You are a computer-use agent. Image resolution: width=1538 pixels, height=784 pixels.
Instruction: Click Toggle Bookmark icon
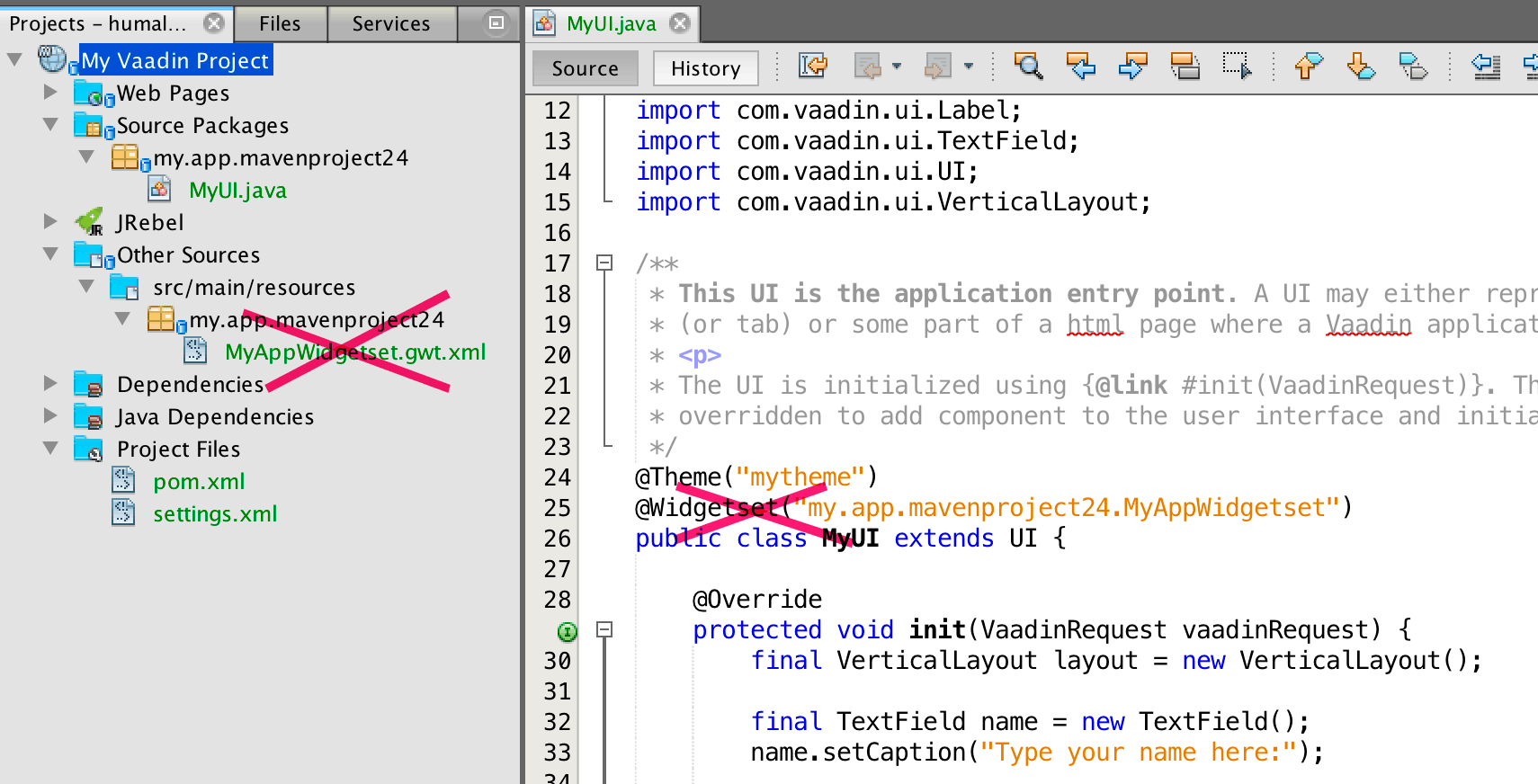[1413, 67]
